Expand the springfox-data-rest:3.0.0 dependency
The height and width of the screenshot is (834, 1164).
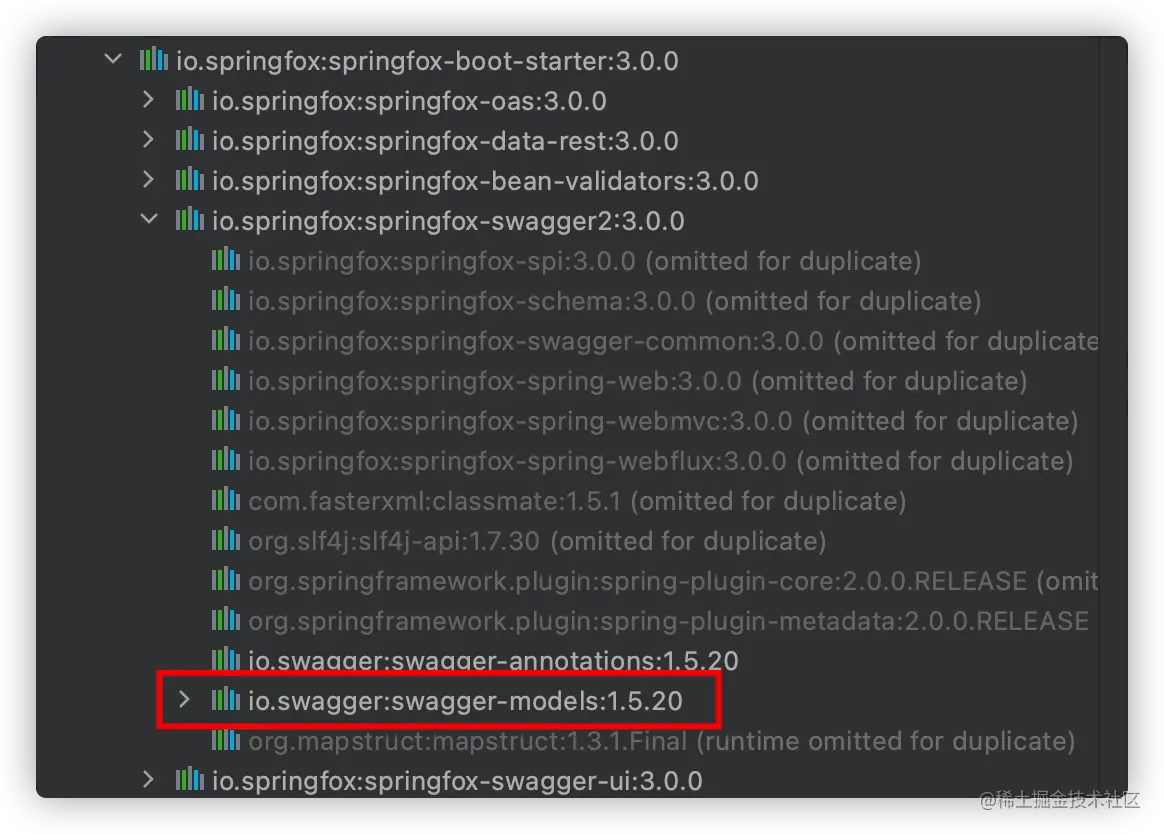coord(148,140)
